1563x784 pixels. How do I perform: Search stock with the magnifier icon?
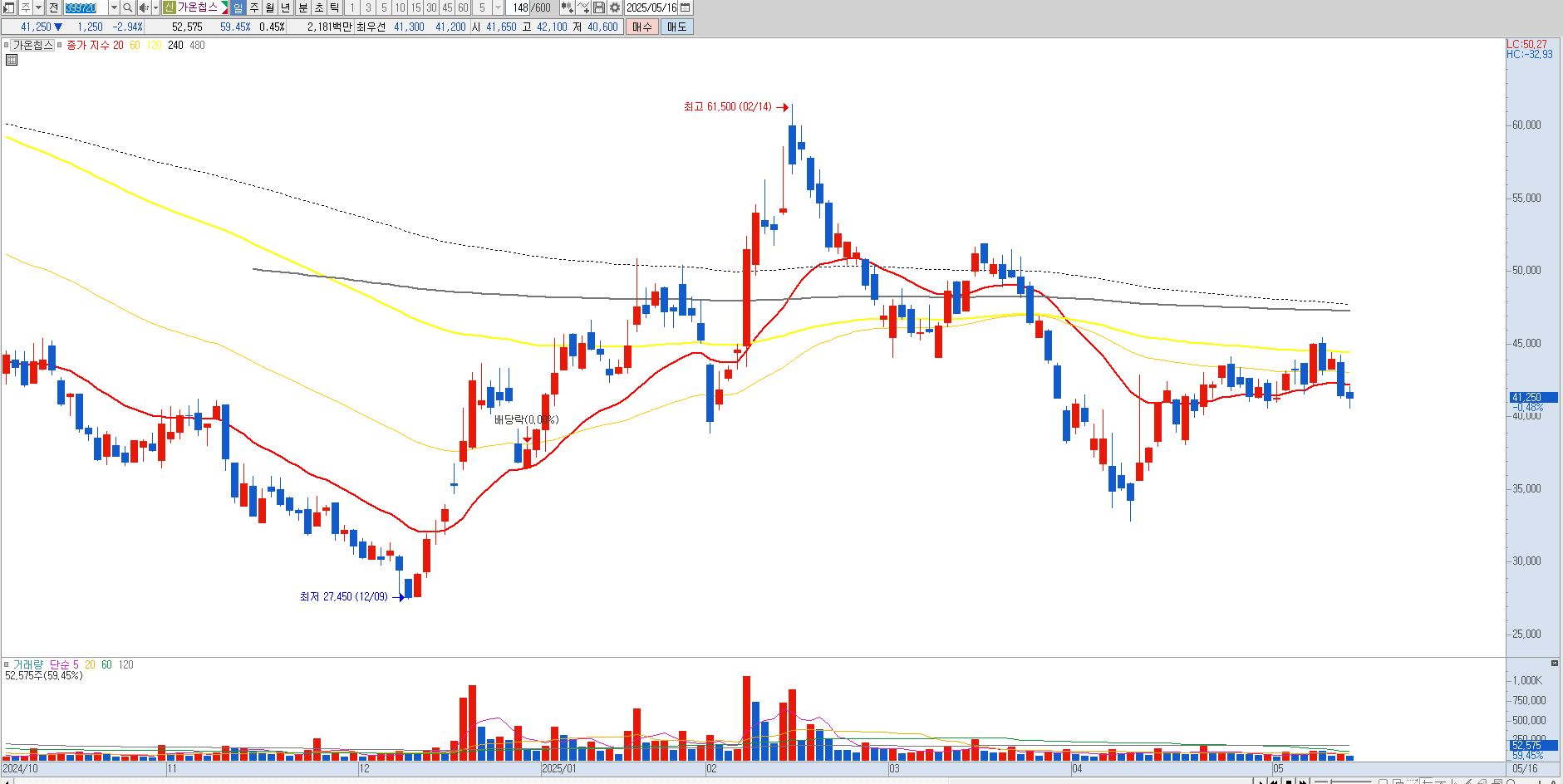pos(127,7)
